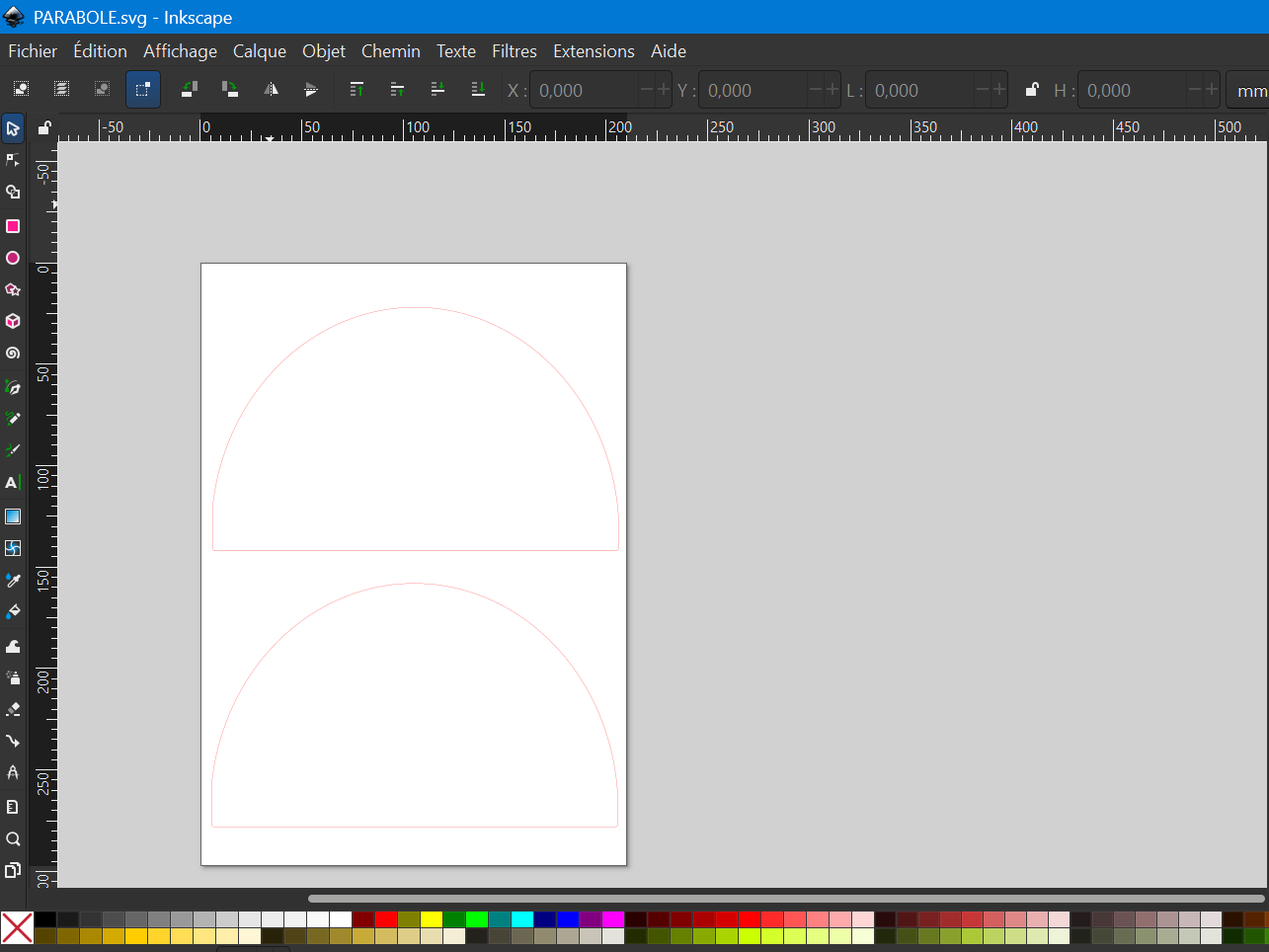Increase the X coordinate value
The height and width of the screenshot is (952, 1269).
[664, 90]
